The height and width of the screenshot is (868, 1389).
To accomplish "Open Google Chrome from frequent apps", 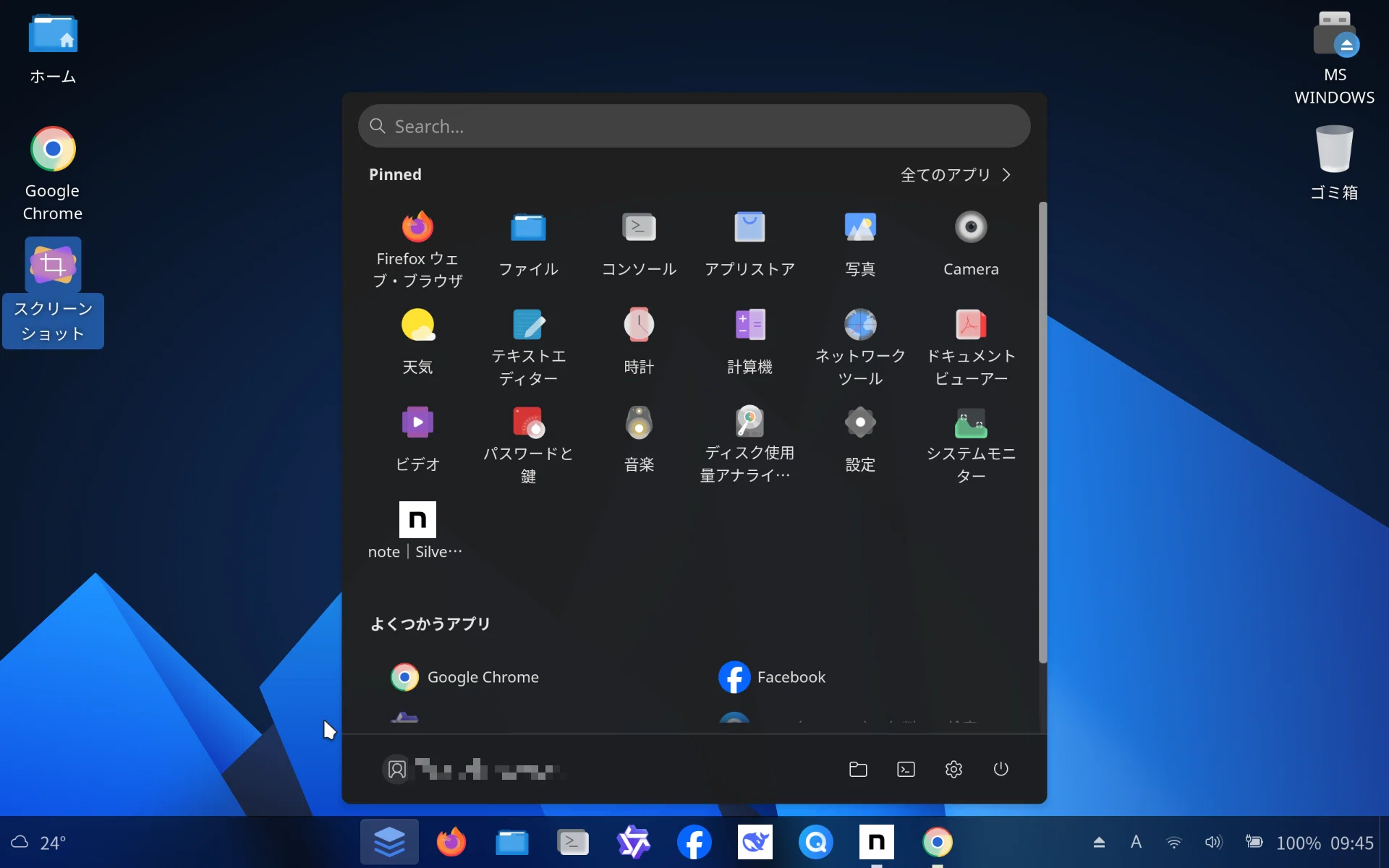I will point(464,677).
